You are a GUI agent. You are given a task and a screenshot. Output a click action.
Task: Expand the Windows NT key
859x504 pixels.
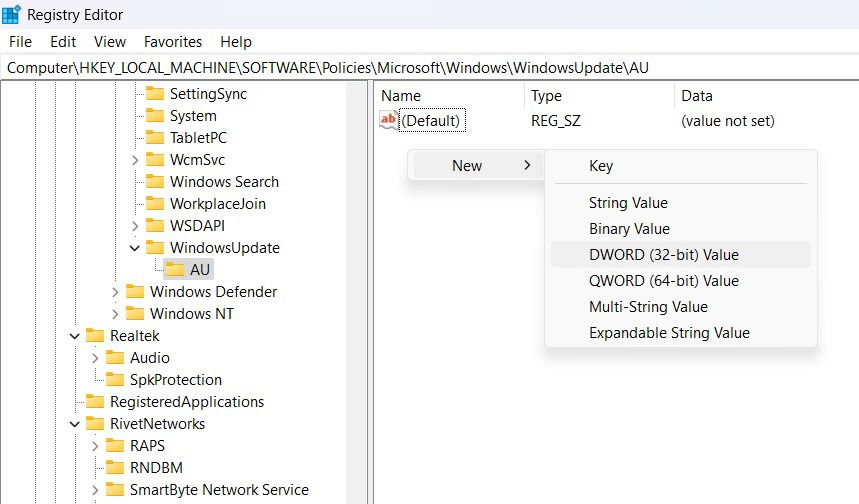click(115, 314)
